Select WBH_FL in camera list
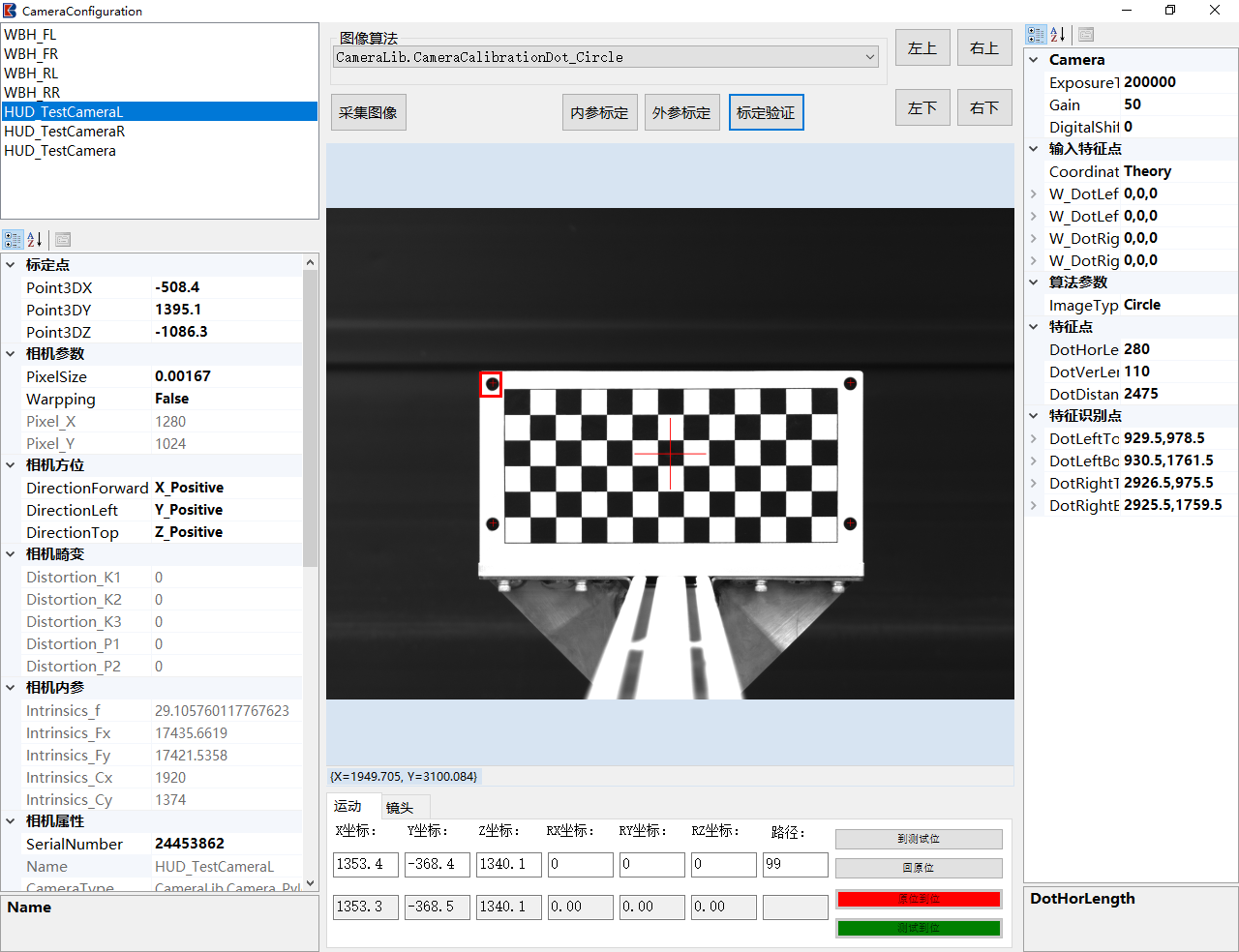This screenshot has height=952, width=1239. pyautogui.click(x=160, y=34)
